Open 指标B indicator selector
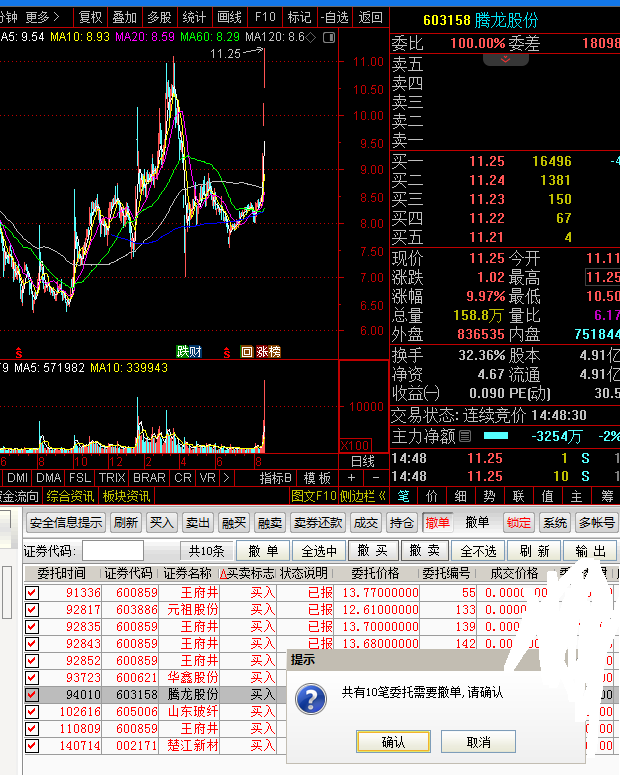 pyautogui.click(x=275, y=478)
